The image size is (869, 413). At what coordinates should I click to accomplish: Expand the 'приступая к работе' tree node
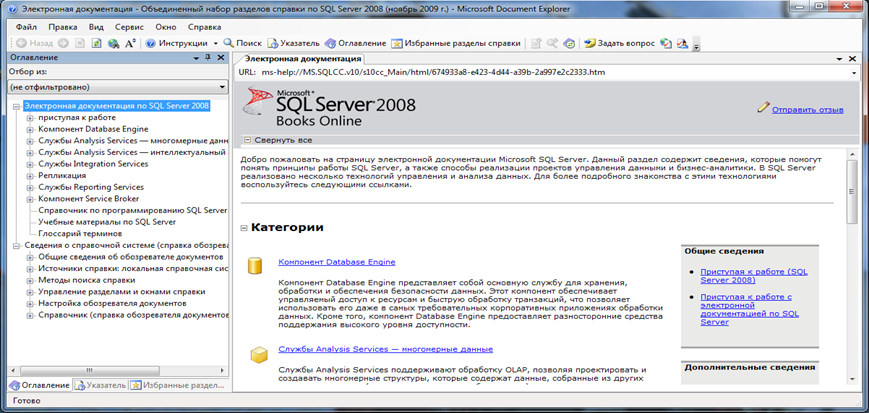[x=30, y=118]
